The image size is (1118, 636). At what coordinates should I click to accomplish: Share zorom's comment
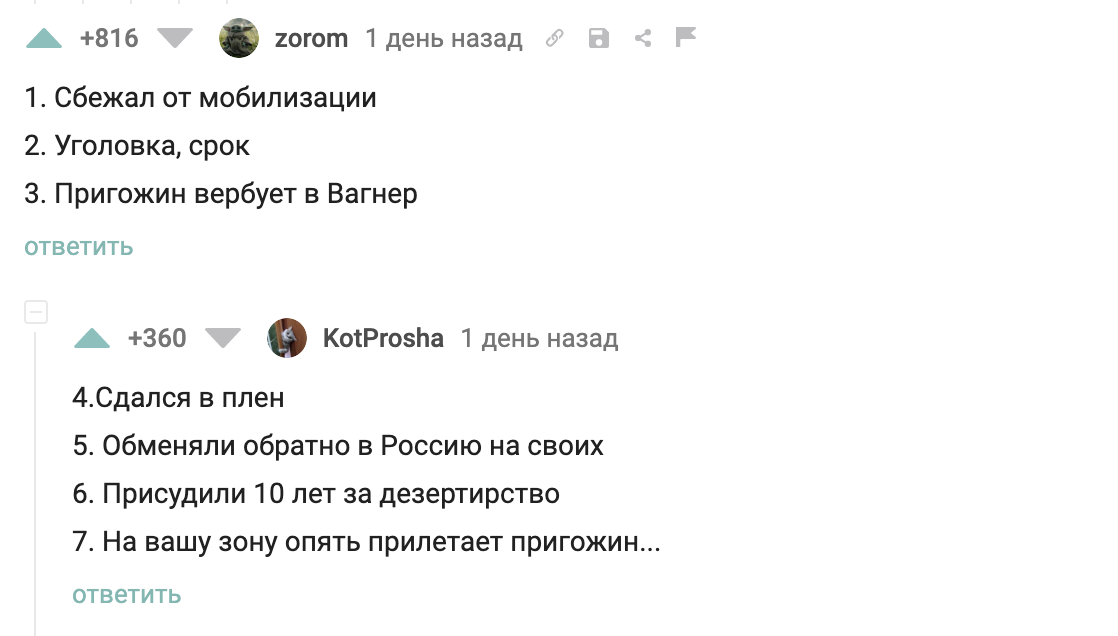[x=643, y=39]
